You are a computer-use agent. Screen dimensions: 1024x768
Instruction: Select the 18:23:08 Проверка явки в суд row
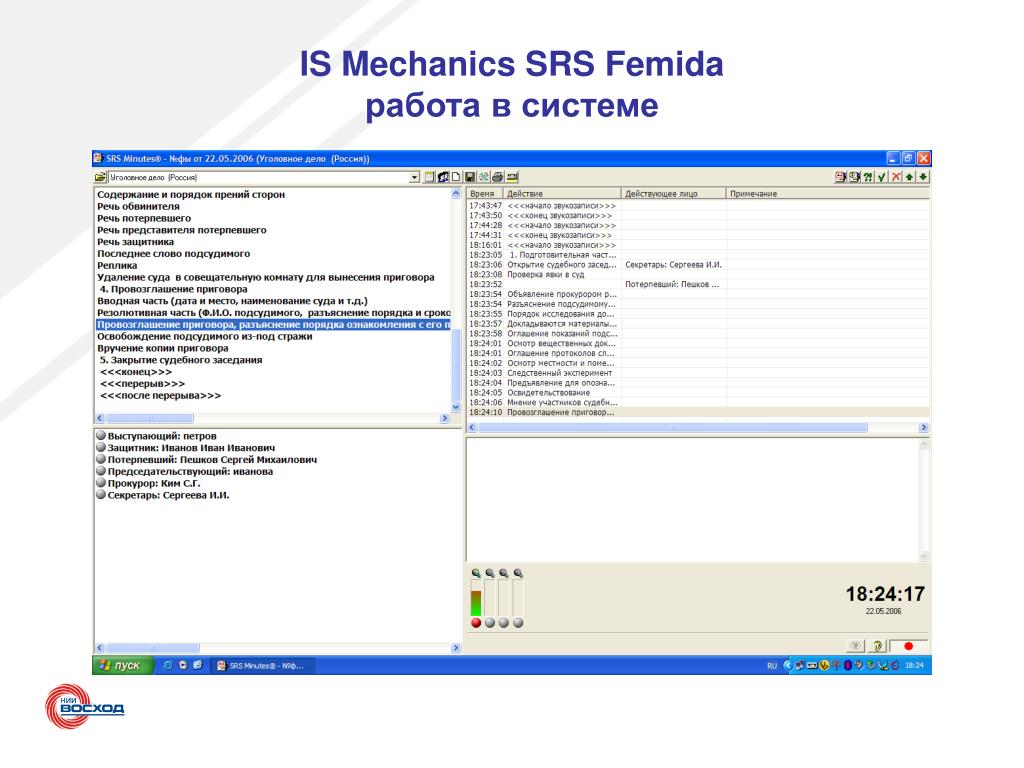click(698, 274)
